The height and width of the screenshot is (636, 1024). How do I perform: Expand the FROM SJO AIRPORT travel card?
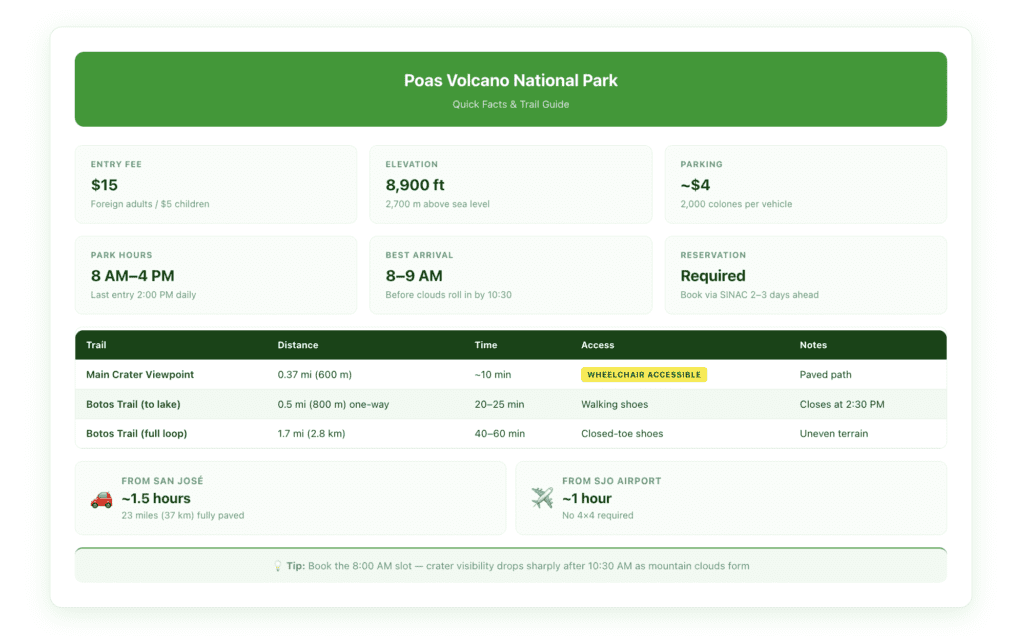point(731,497)
